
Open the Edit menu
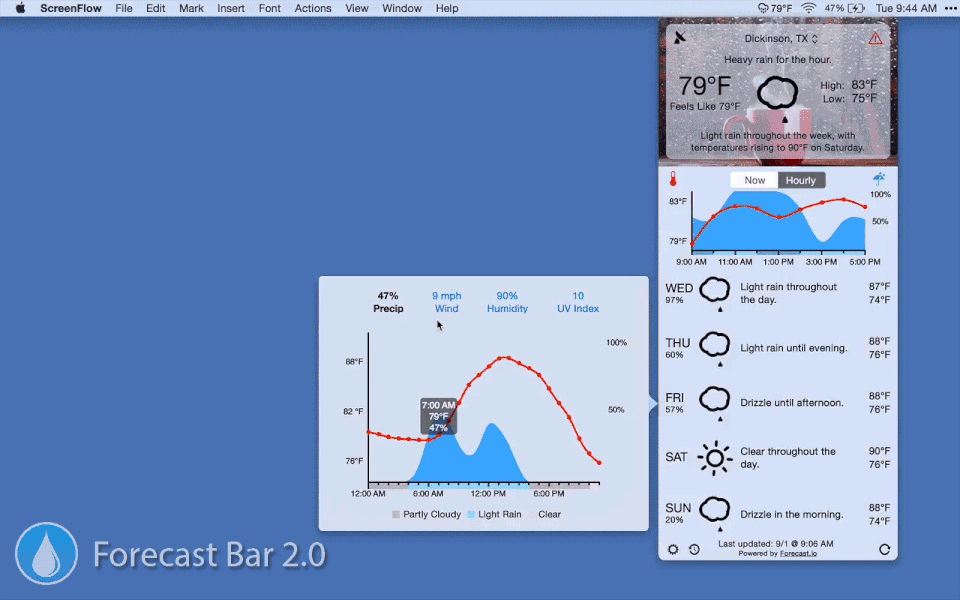[x=156, y=8]
